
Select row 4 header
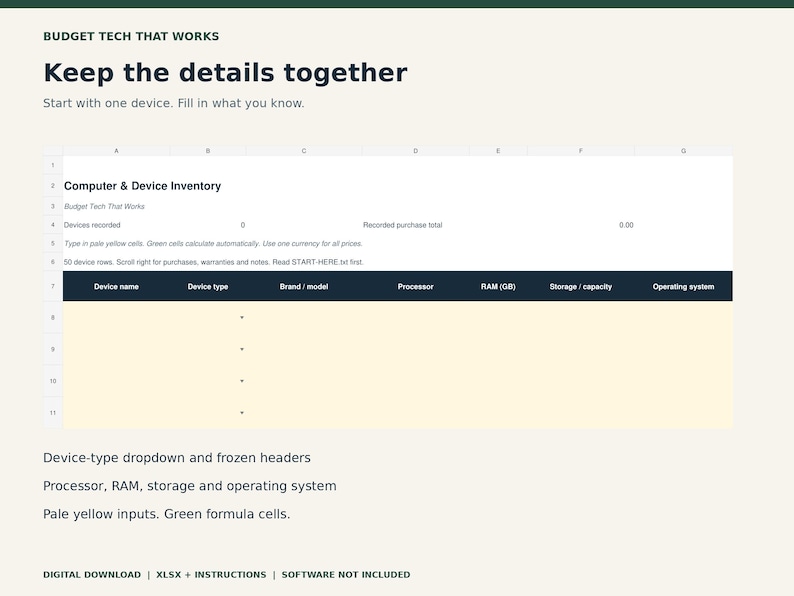(x=53, y=225)
